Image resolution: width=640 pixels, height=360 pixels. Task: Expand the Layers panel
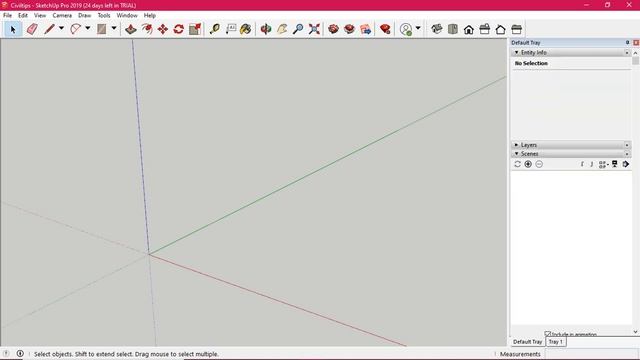(x=516, y=145)
